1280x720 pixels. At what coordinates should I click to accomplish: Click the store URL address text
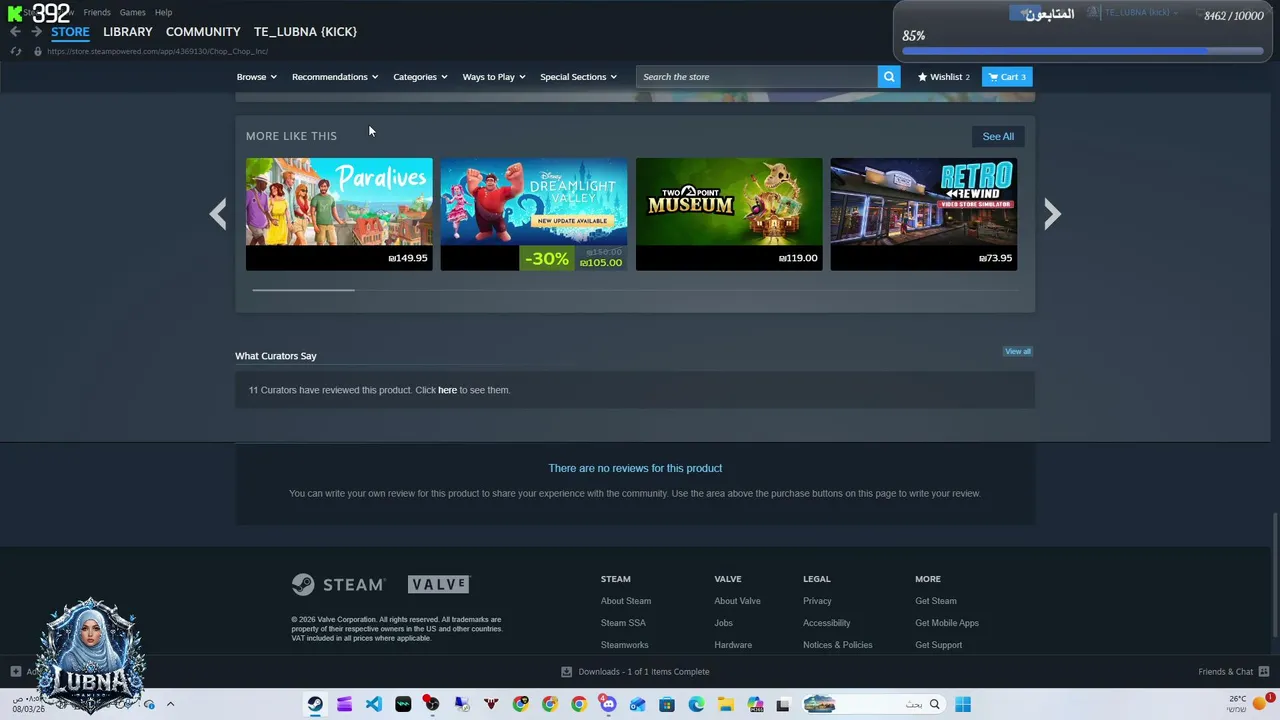pyautogui.click(x=157, y=51)
